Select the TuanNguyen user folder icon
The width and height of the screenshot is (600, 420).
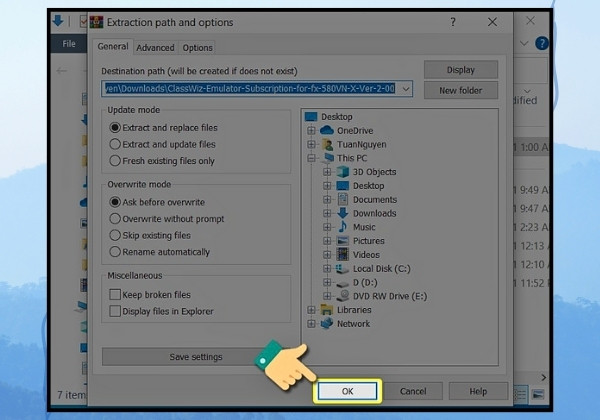[x=327, y=144]
